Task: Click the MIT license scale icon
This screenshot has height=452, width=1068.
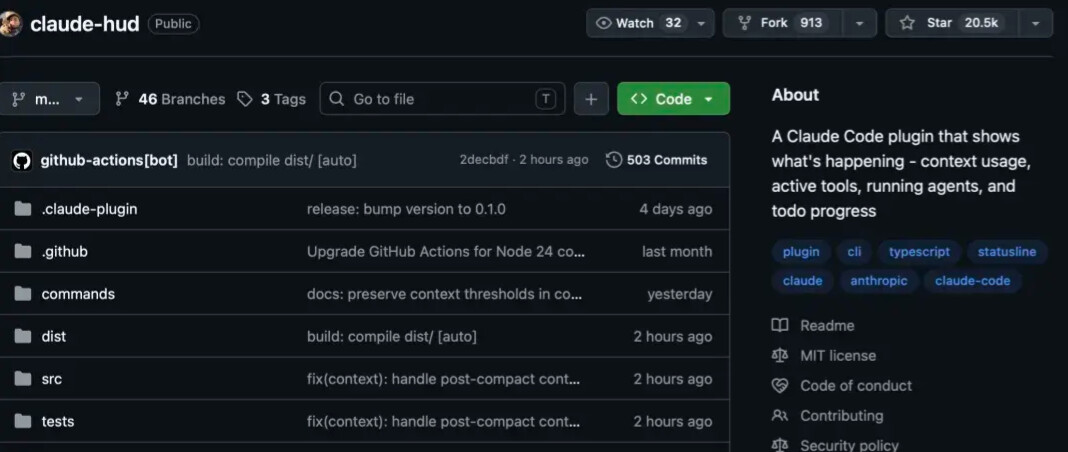Action: (x=780, y=355)
